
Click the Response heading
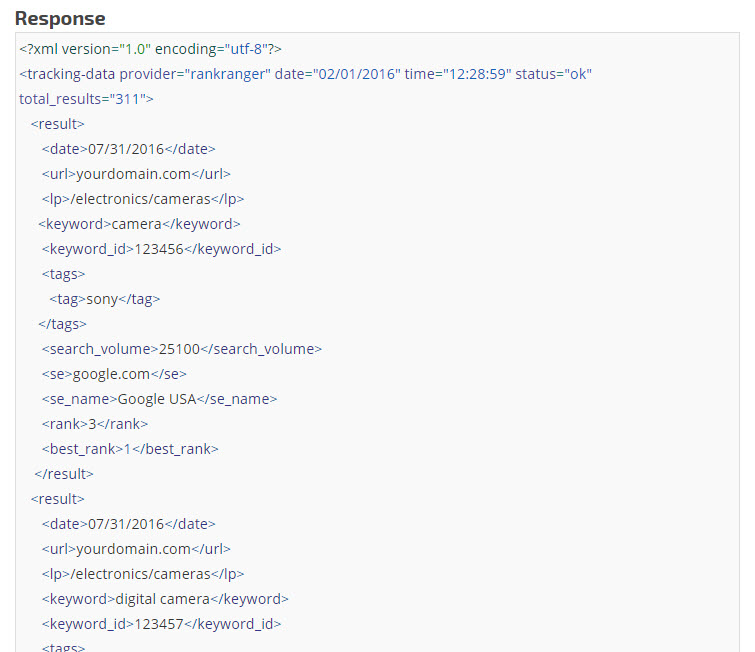tap(60, 18)
